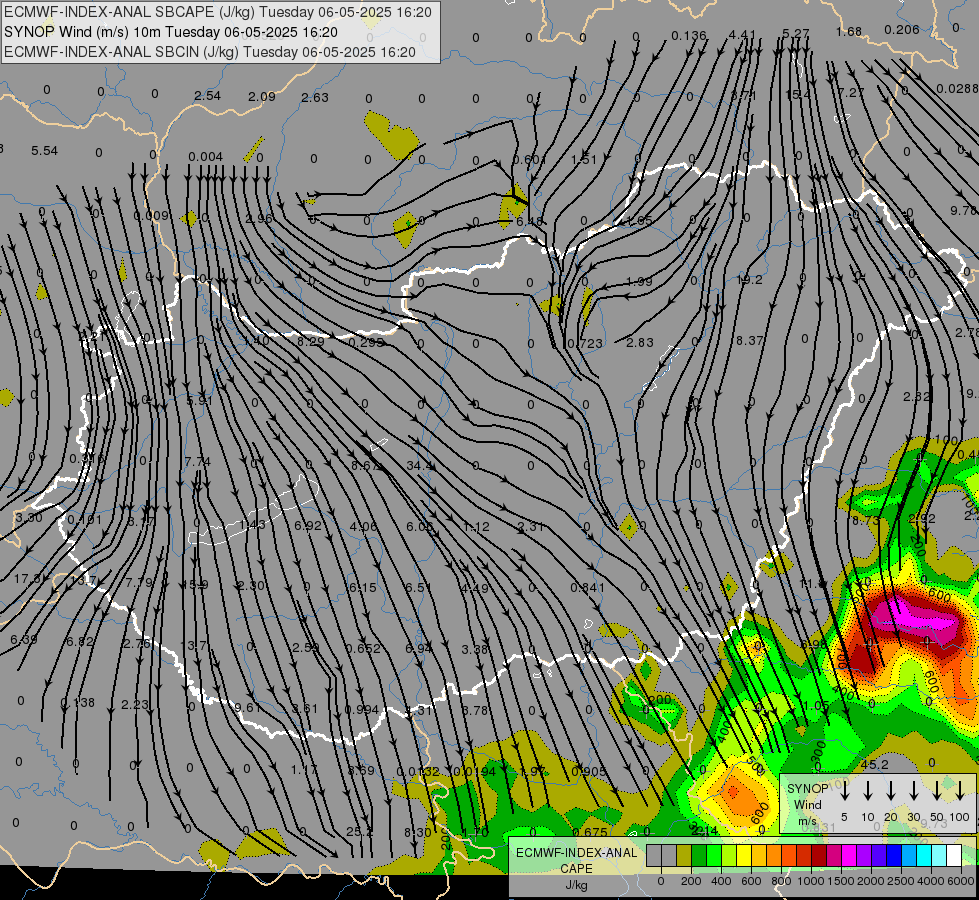This screenshot has height=900, width=979.
Task: Click the map value 1.68
Action: click(x=849, y=31)
